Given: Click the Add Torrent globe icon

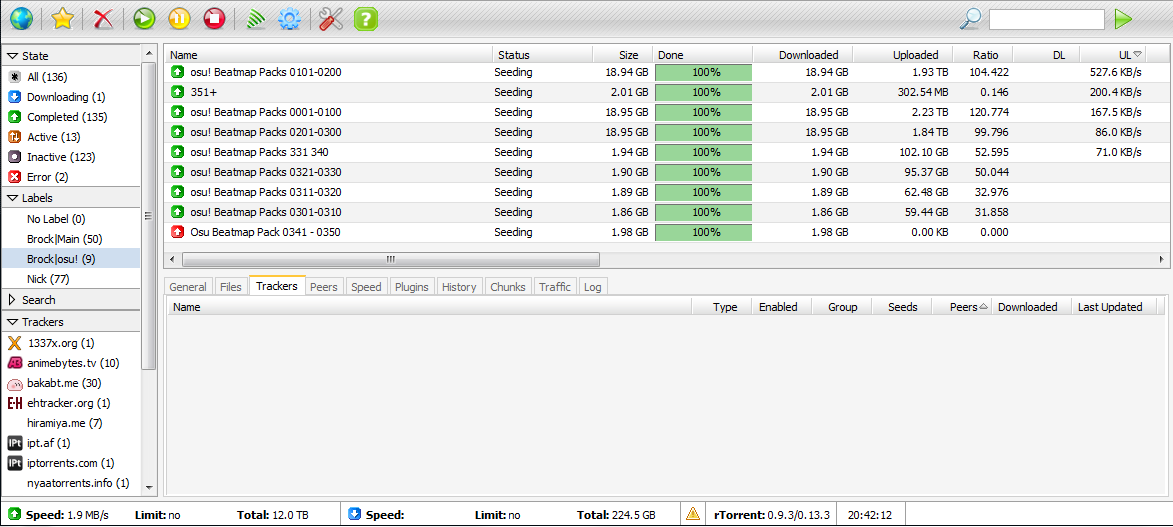Looking at the screenshot, I should (20, 19).
